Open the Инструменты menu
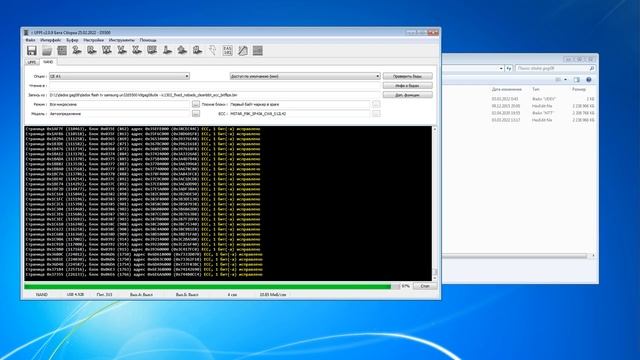This screenshot has width=640, height=360. (121, 40)
